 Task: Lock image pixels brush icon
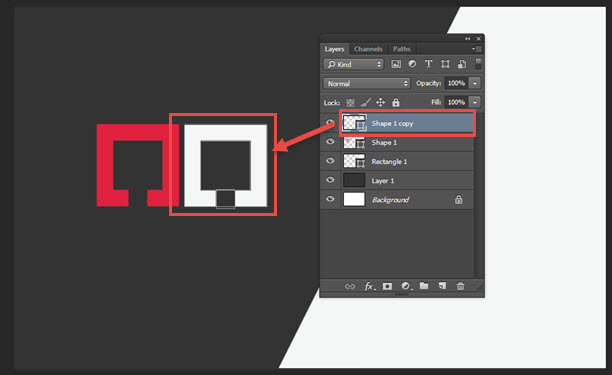pyautogui.click(x=365, y=103)
